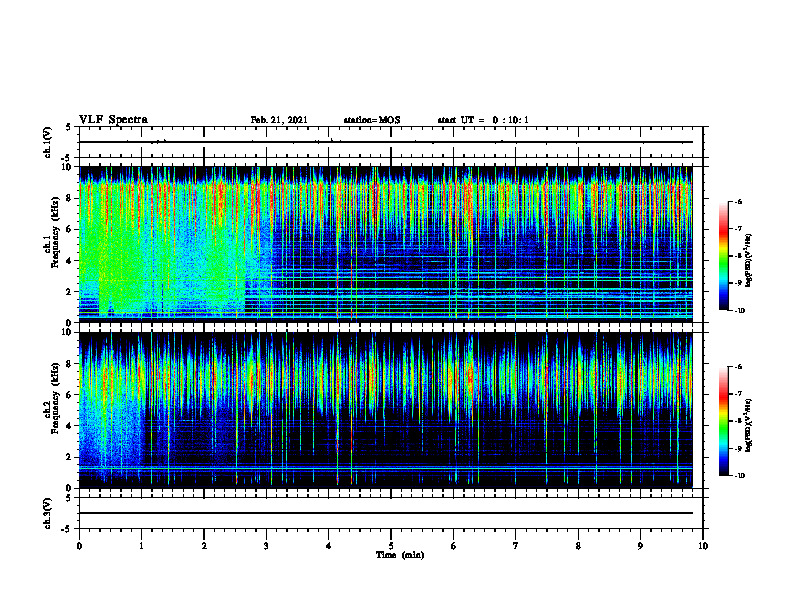Click the '-10' label on ch.1 color scale
792x612 pixels.
point(739,310)
